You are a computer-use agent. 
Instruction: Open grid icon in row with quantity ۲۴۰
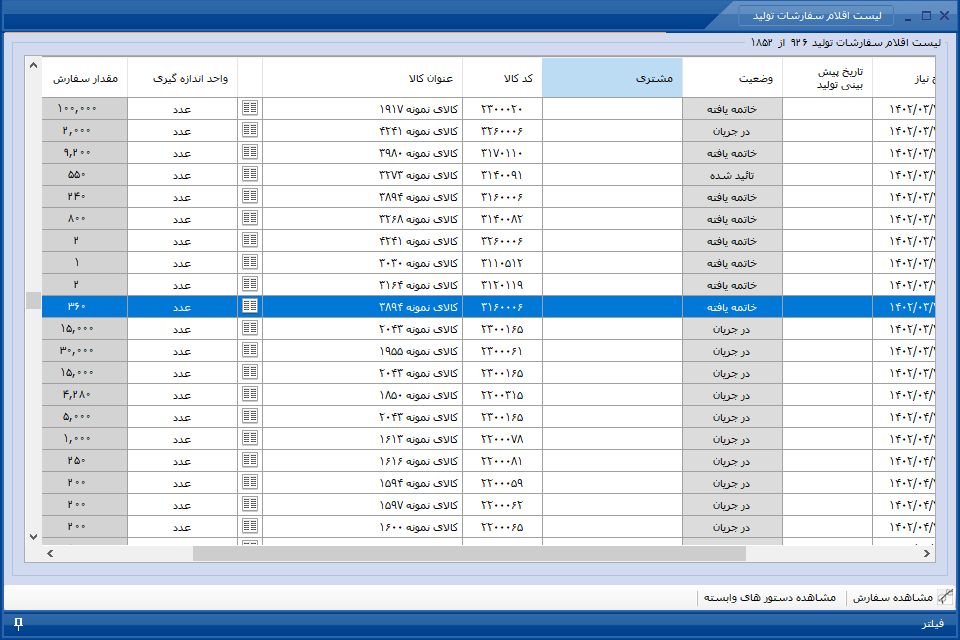coord(250,197)
